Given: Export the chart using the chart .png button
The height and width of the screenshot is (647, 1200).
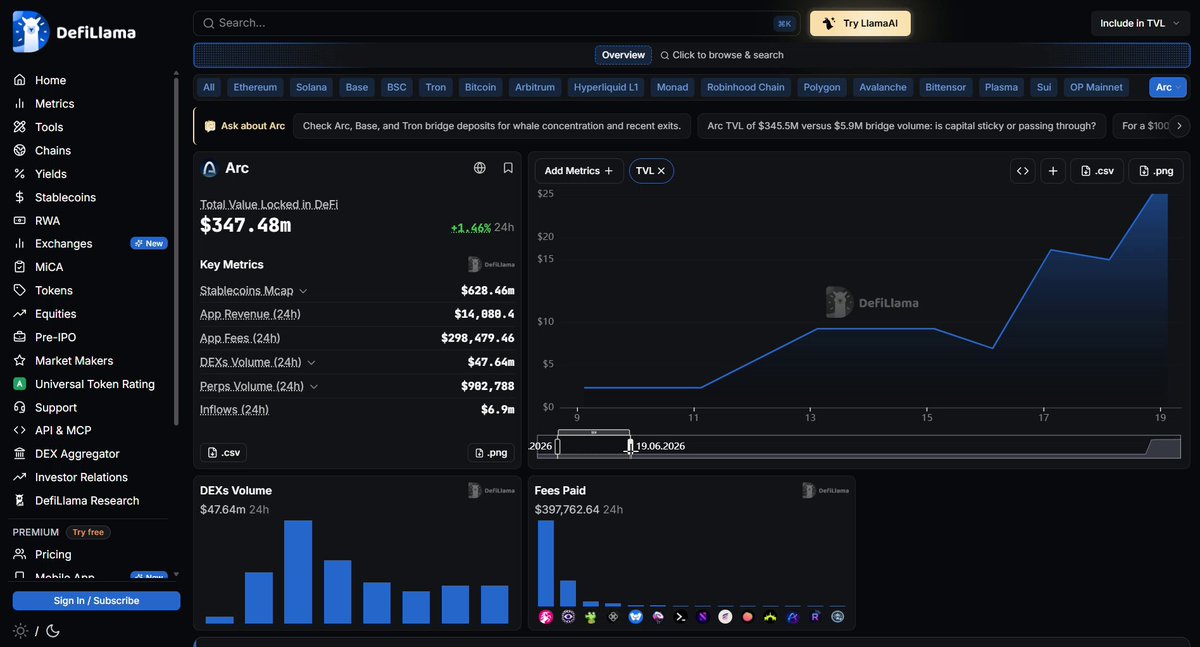Looking at the screenshot, I should point(1155,171).
